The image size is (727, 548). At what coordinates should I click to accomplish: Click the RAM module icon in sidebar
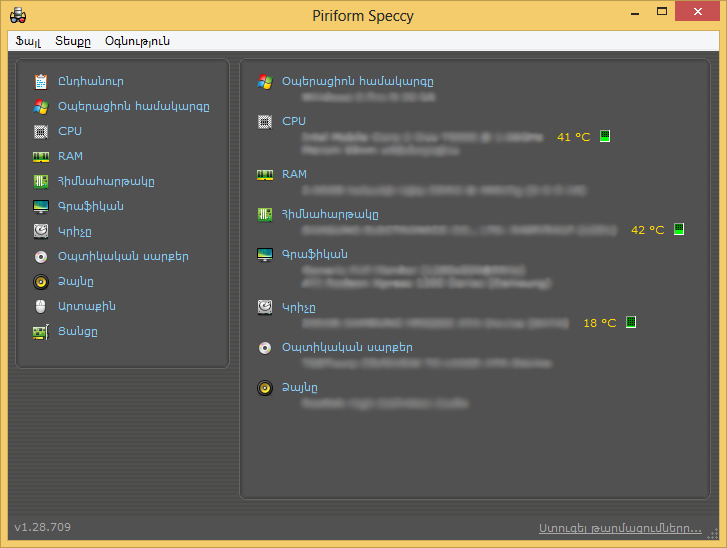tap(41, 157)
